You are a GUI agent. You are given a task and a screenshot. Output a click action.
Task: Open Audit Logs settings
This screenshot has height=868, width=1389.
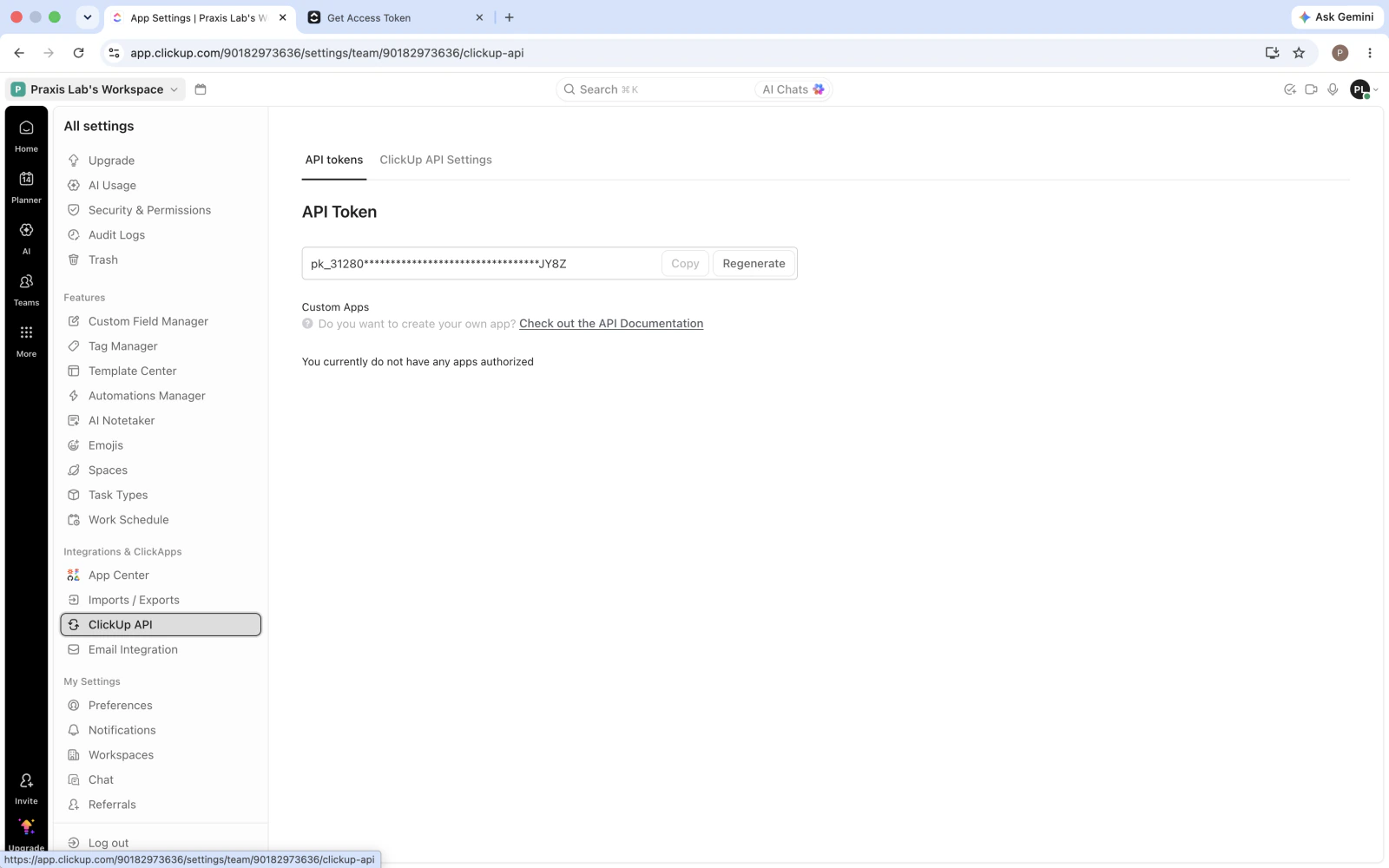160,235
